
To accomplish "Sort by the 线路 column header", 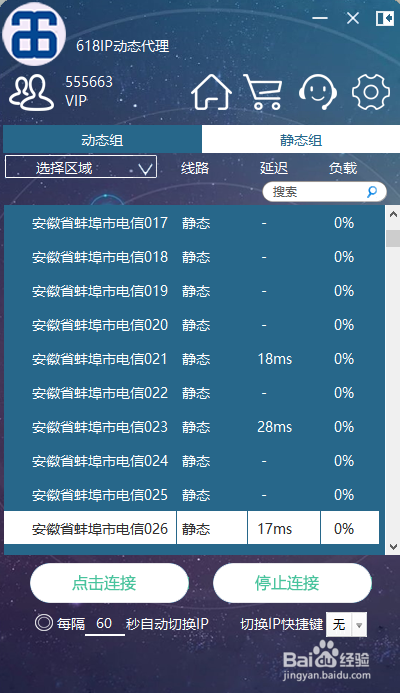I will (x=195, y=168).
